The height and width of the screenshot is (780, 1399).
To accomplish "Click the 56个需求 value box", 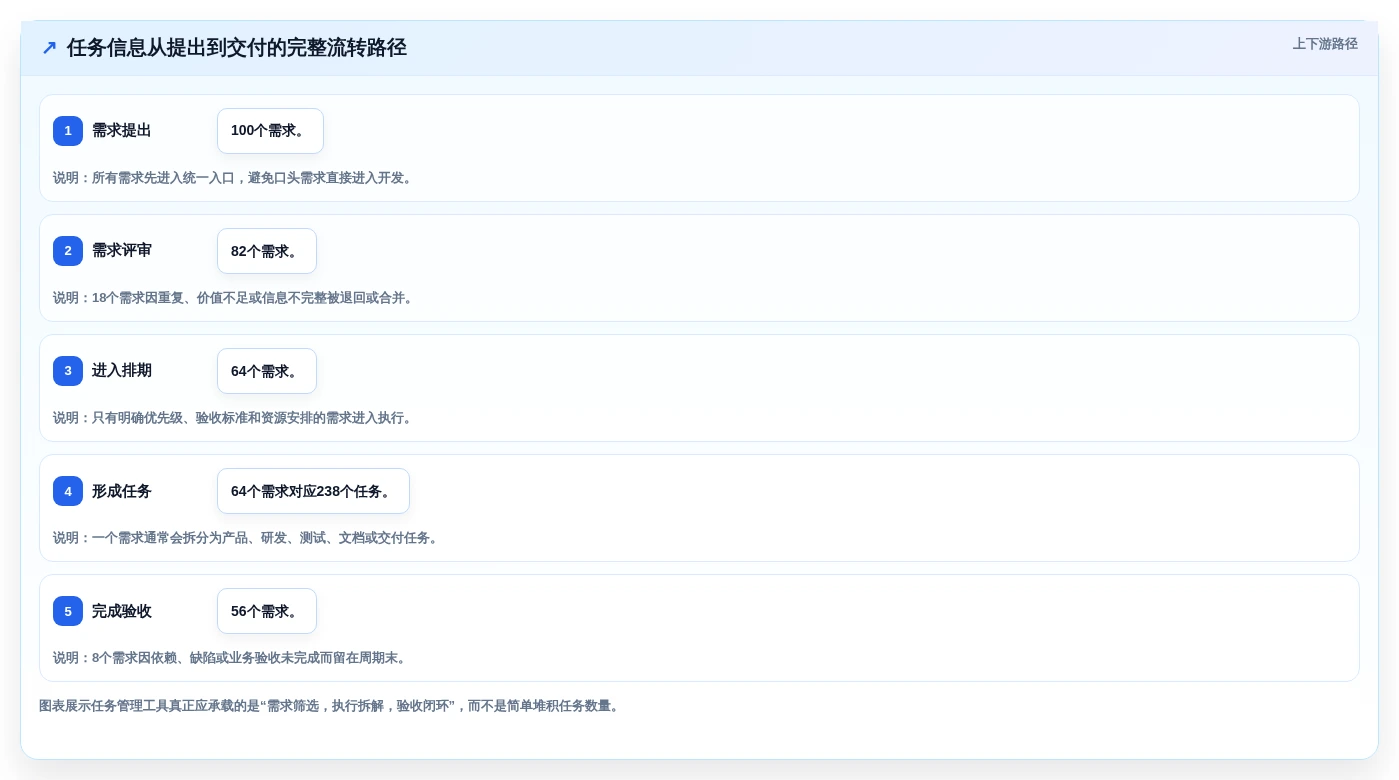I will (x=267, y=611).
